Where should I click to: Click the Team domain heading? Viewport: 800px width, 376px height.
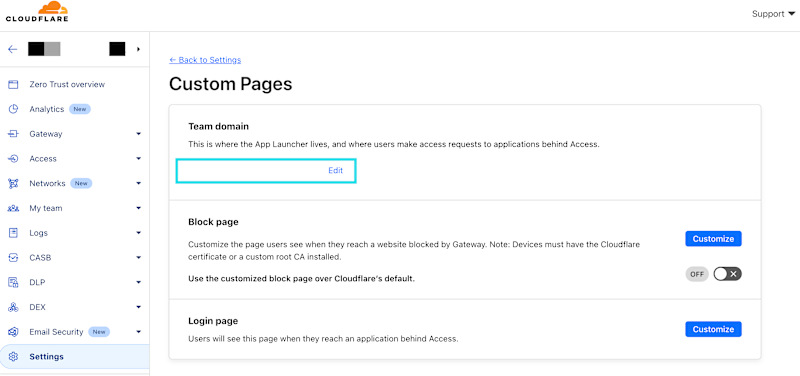coord(218,126)
